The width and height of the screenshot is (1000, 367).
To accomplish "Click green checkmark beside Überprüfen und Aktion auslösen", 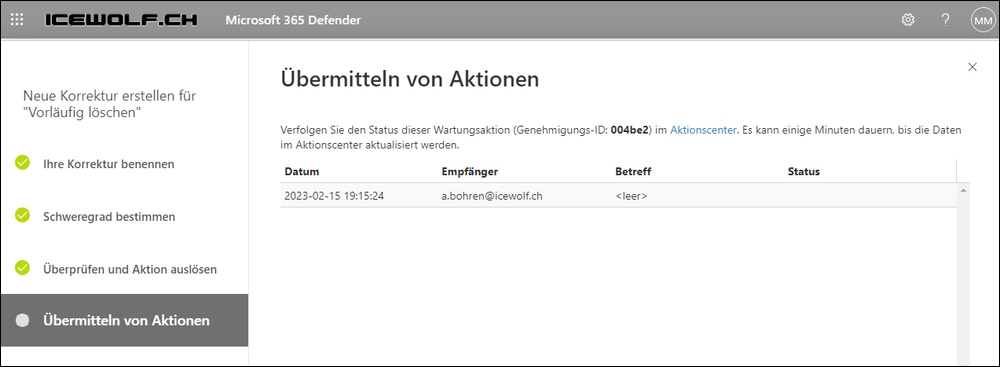I will (x=22, y=267).
